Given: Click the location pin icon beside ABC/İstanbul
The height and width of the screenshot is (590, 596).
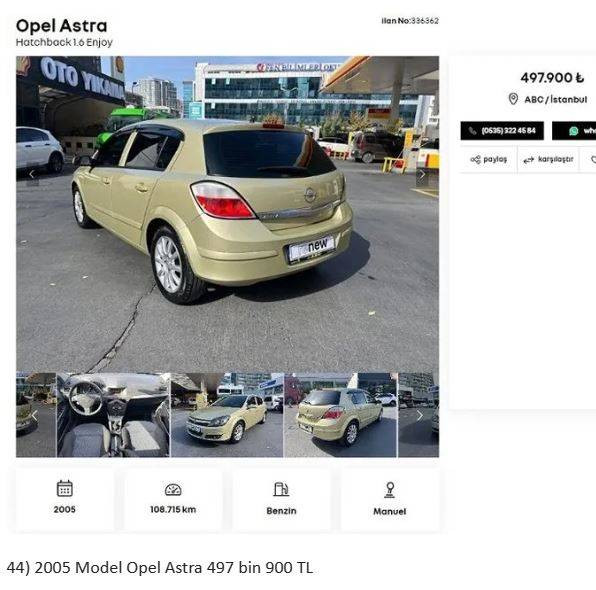Looking at the screenshot, I should click(x=513, y=99).
